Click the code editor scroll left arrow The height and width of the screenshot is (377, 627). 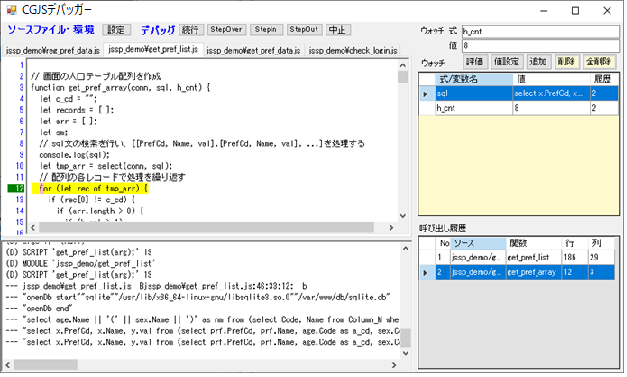33,227
